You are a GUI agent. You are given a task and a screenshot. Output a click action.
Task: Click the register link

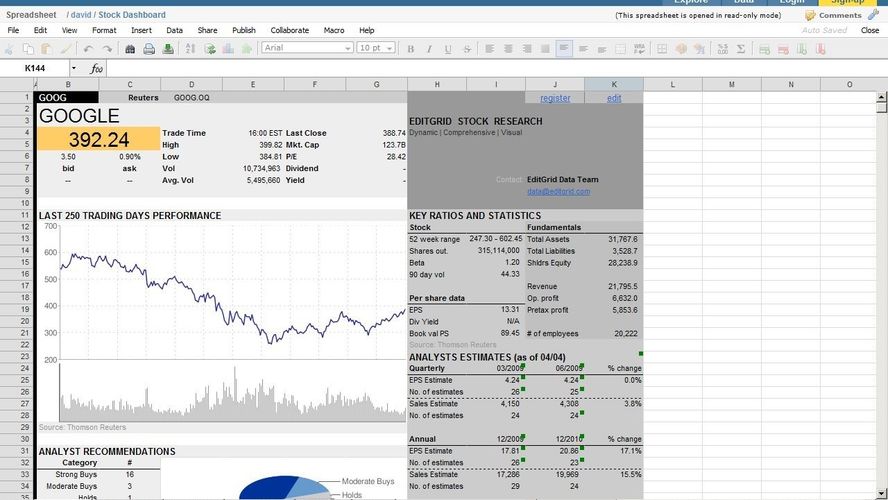tap(555, 98)
